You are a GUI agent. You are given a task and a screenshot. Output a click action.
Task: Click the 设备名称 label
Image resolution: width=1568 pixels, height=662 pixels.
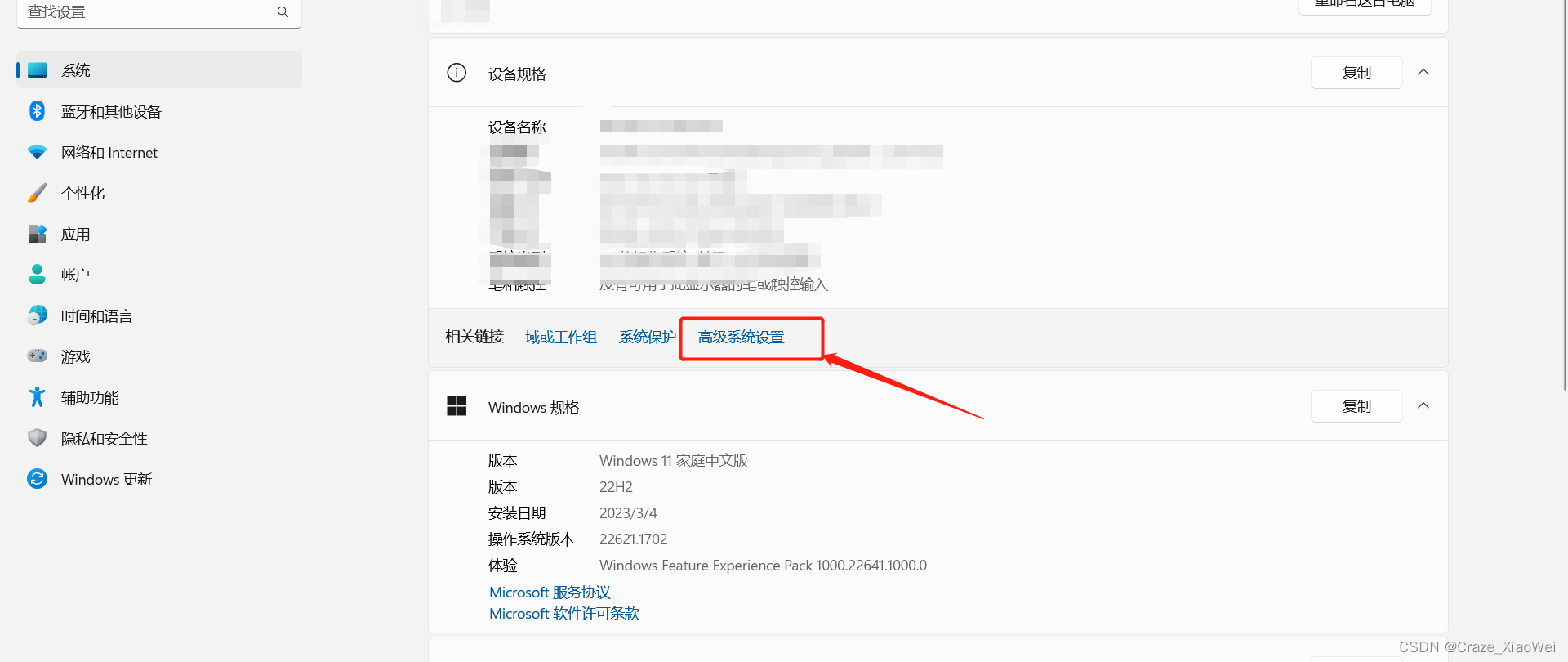(x=517, y=127)
